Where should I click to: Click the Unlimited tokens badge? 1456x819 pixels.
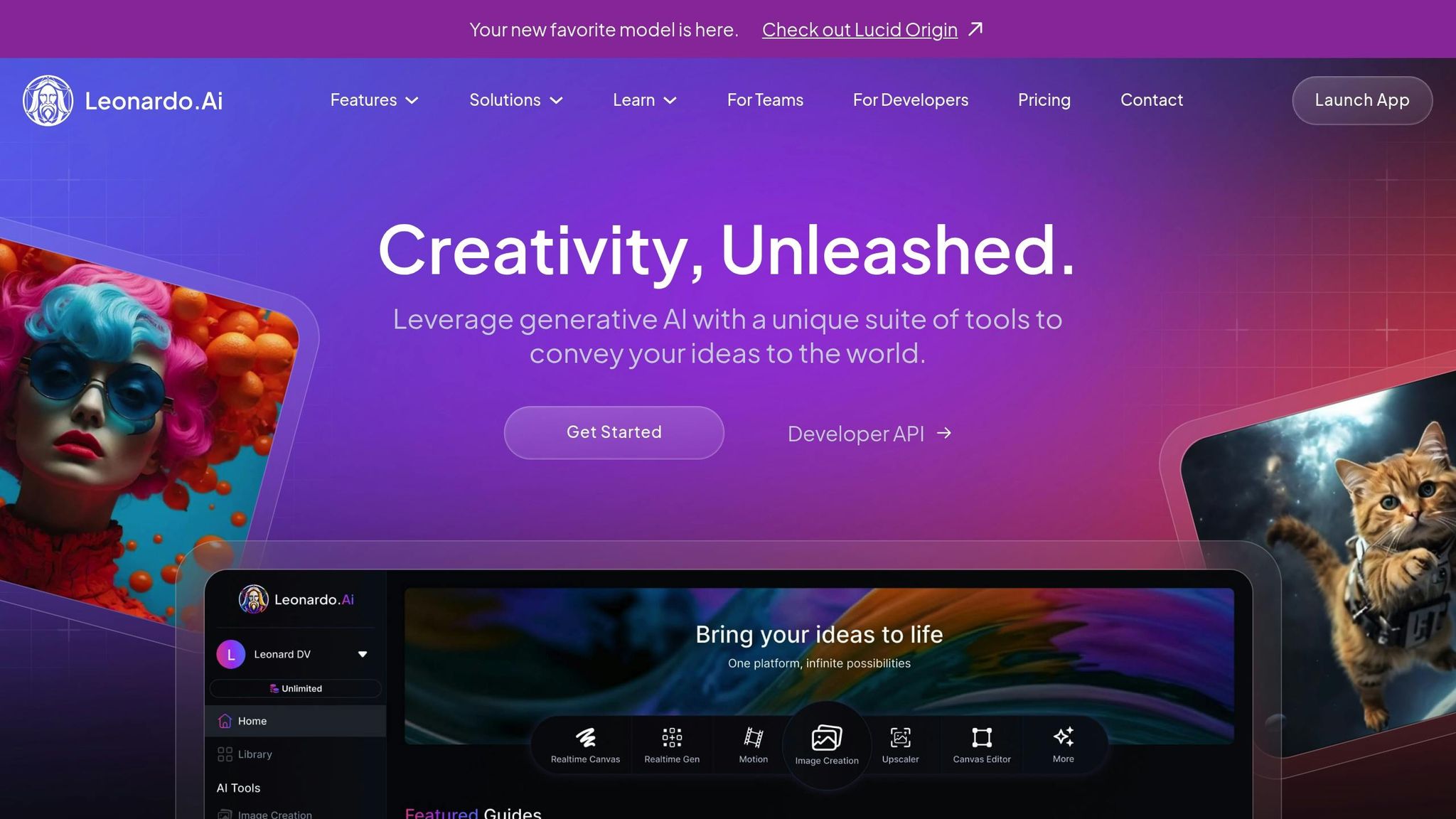click(x=295, y=688)
